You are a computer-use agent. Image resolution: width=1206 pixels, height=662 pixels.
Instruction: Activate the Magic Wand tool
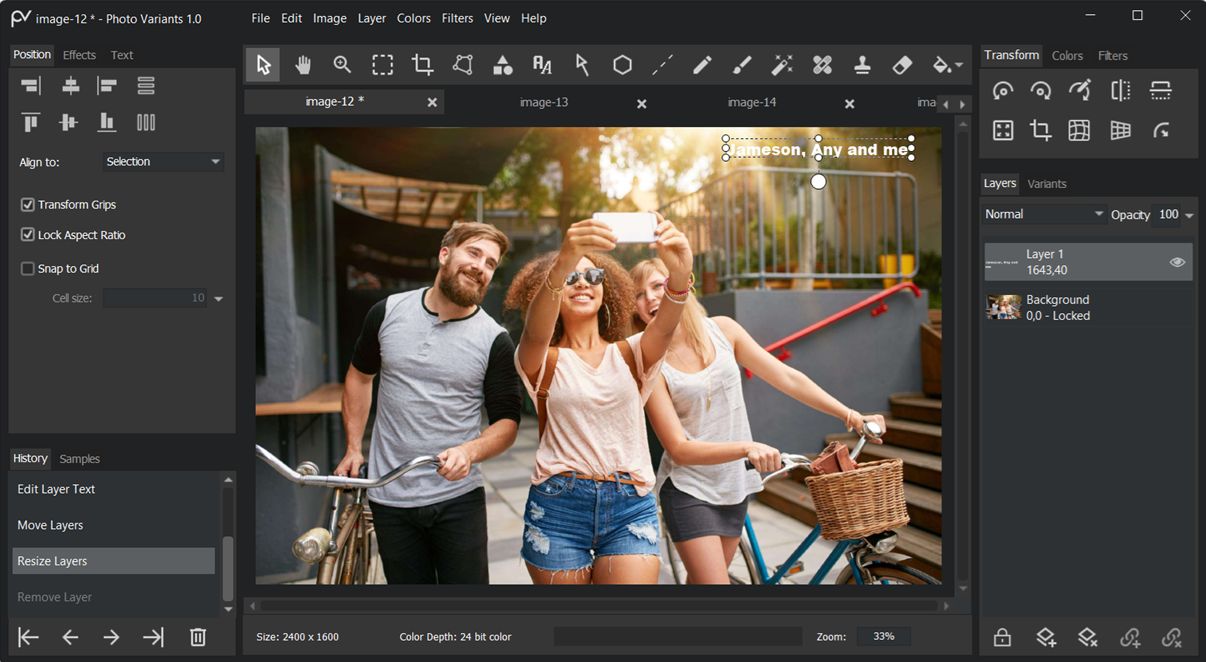pyautogui.click(x=782, y=65)
